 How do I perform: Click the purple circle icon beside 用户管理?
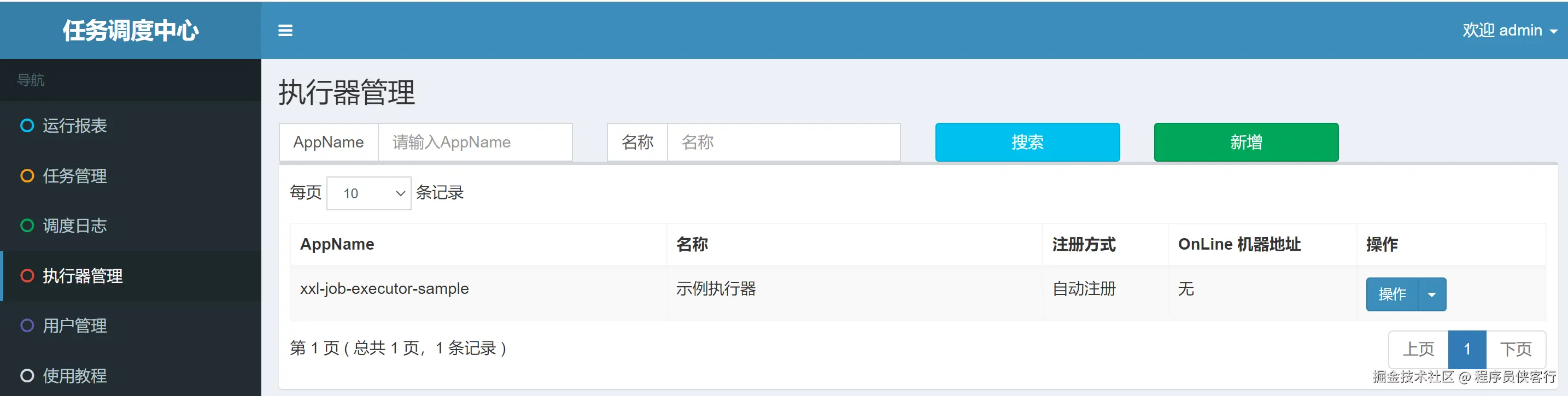pos(27,326)
